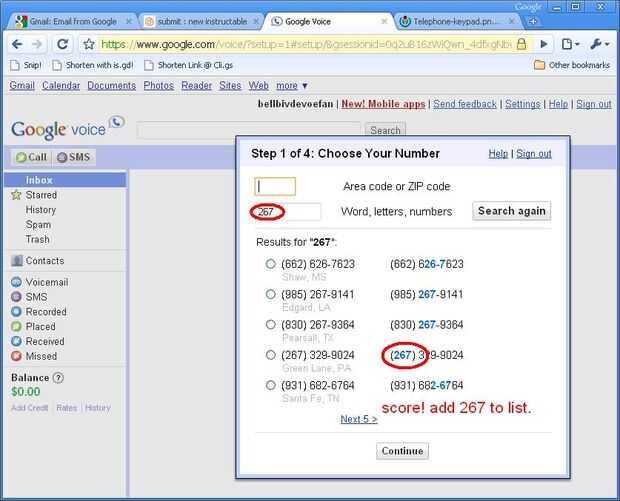The height and width of the screenshot is (501, 620).
Task: Click the Balance help question mark
Action: pyautogui.click(x=58, y=378)
